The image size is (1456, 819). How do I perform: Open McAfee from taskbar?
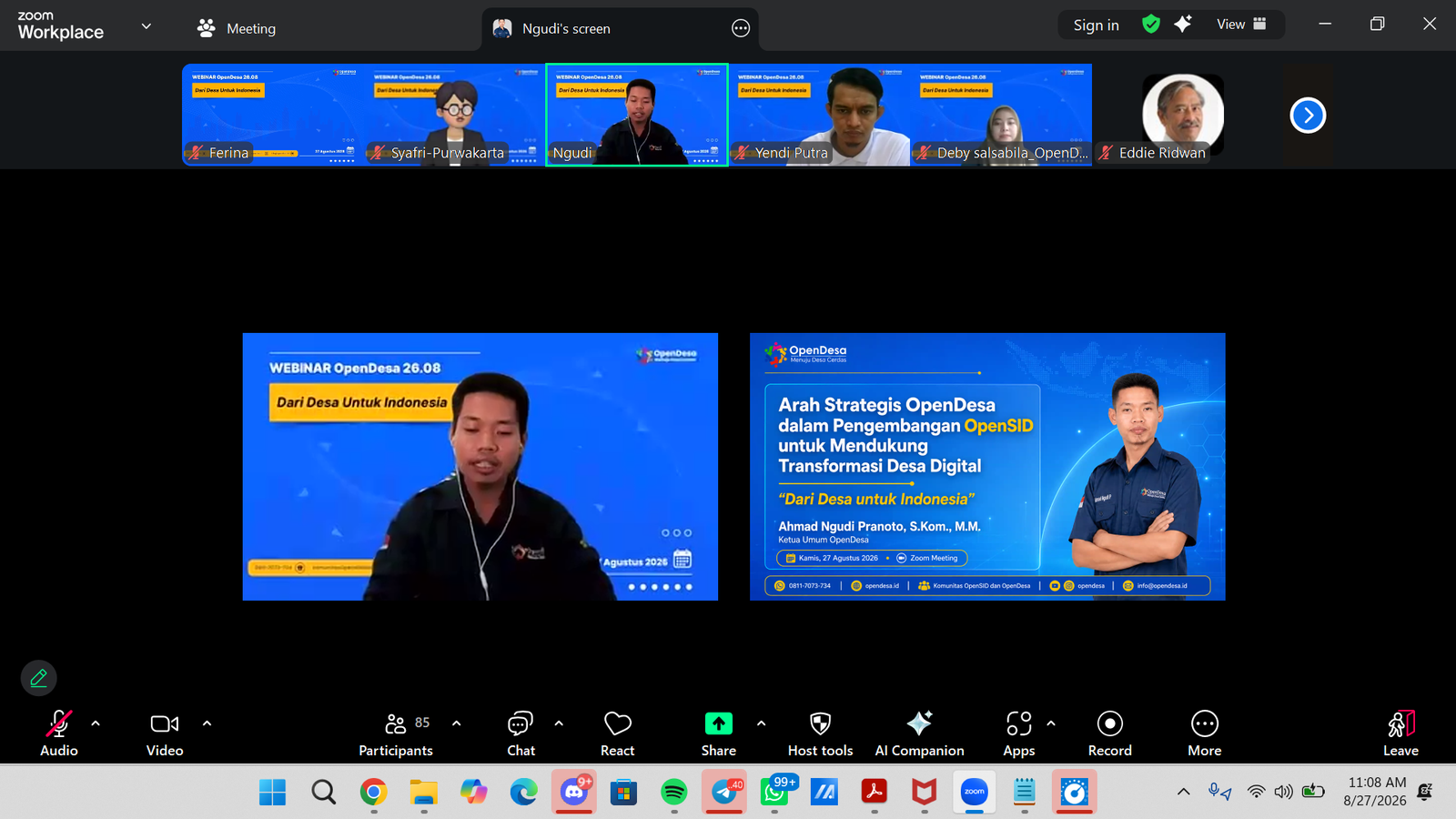coord(925,792)
